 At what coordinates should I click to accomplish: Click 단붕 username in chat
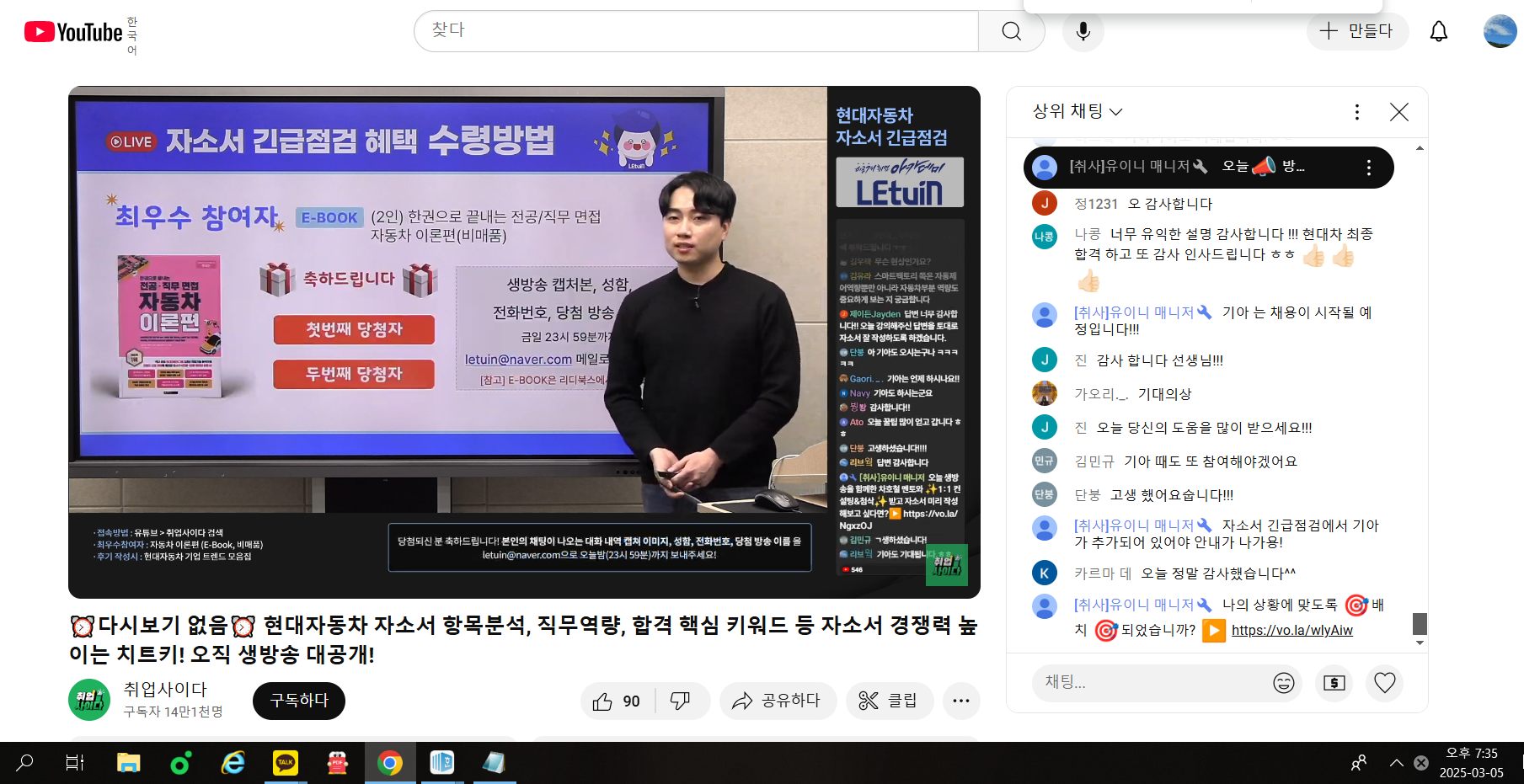tap(1088, 495)
